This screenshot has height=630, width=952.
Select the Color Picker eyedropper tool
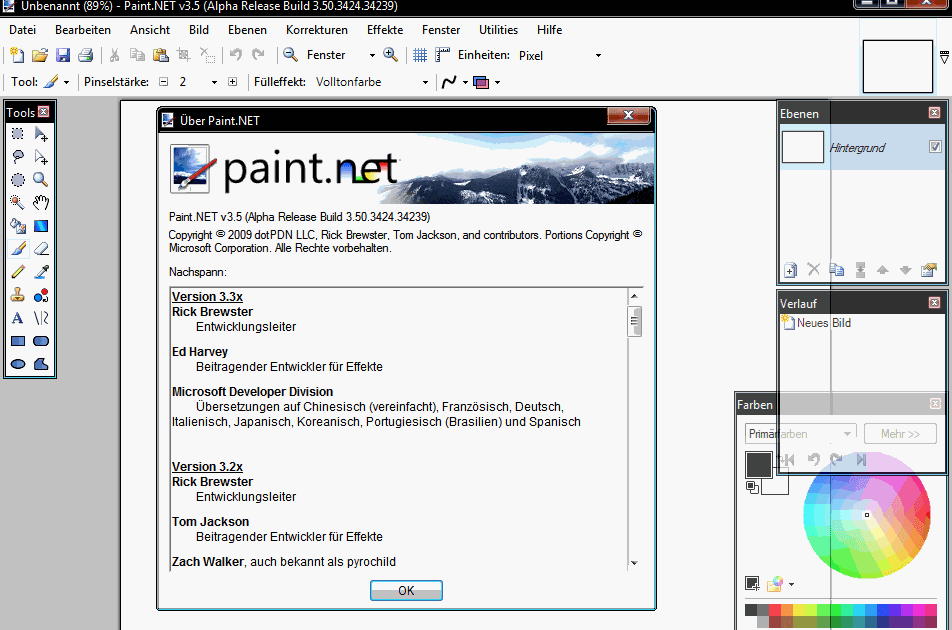[41, 272]
